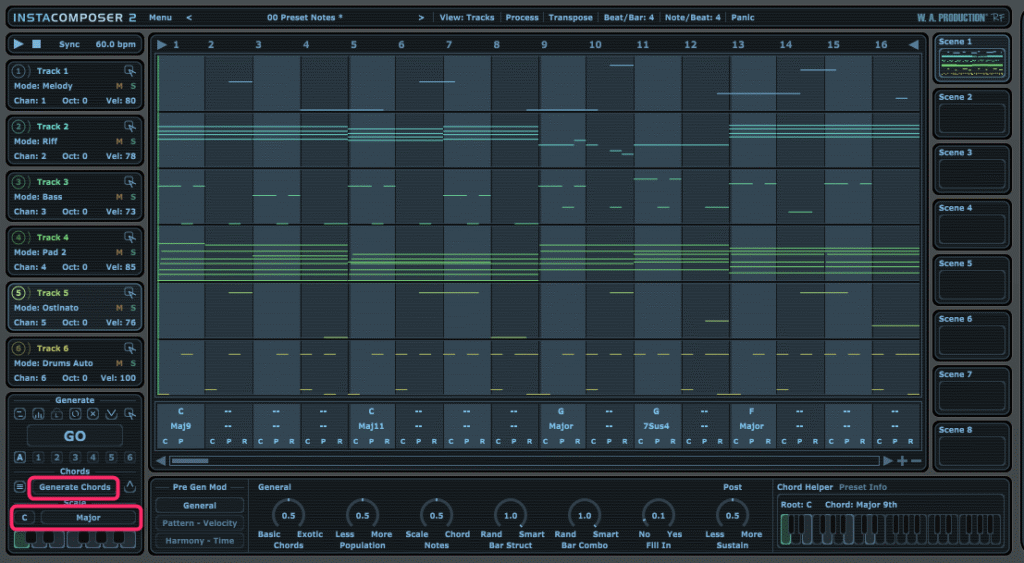Click Generate section drag cursor icon
This screenshot has width=1024, height=563.
coord(130,414)
